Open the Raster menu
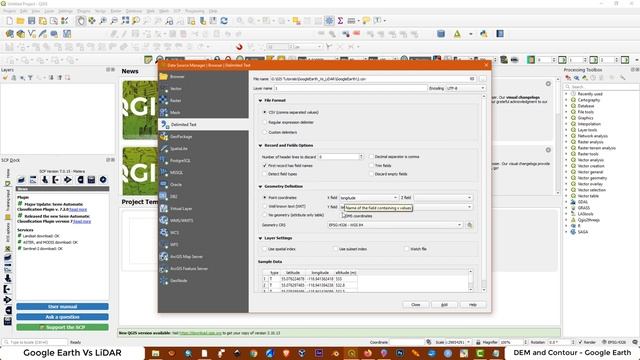The image size is (640, 360). pyautogui.click(x=116, y=11)
